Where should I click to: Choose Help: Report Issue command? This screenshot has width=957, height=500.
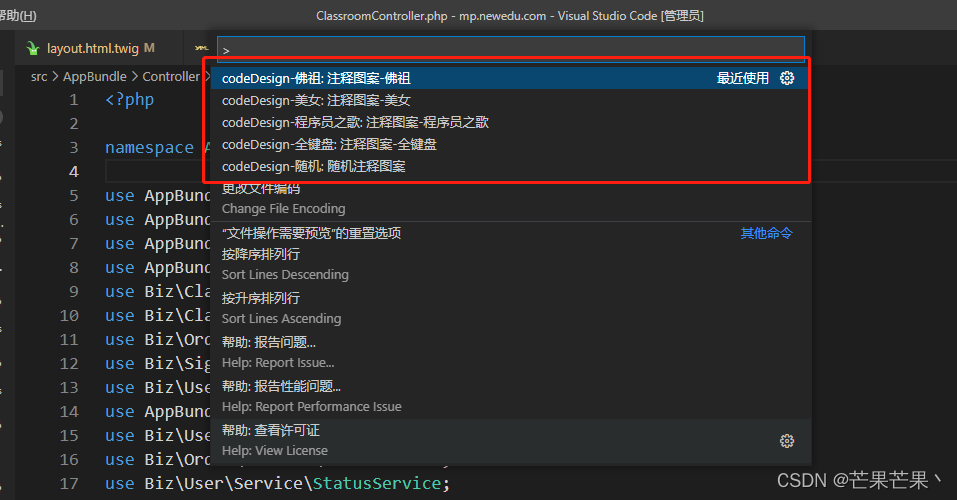click(510, 353)
